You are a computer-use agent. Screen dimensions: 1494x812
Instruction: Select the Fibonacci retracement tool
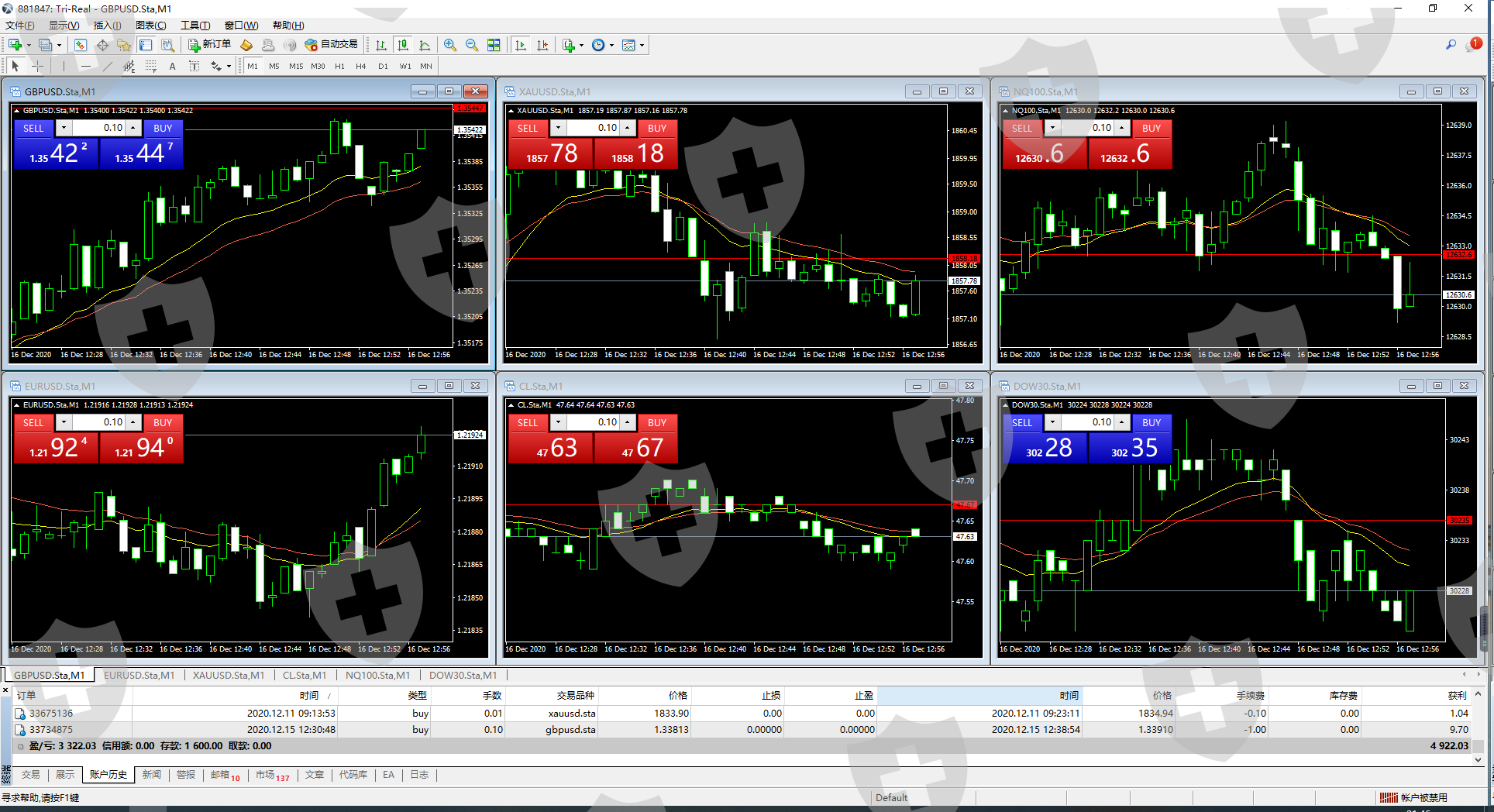tap(150, 67)
